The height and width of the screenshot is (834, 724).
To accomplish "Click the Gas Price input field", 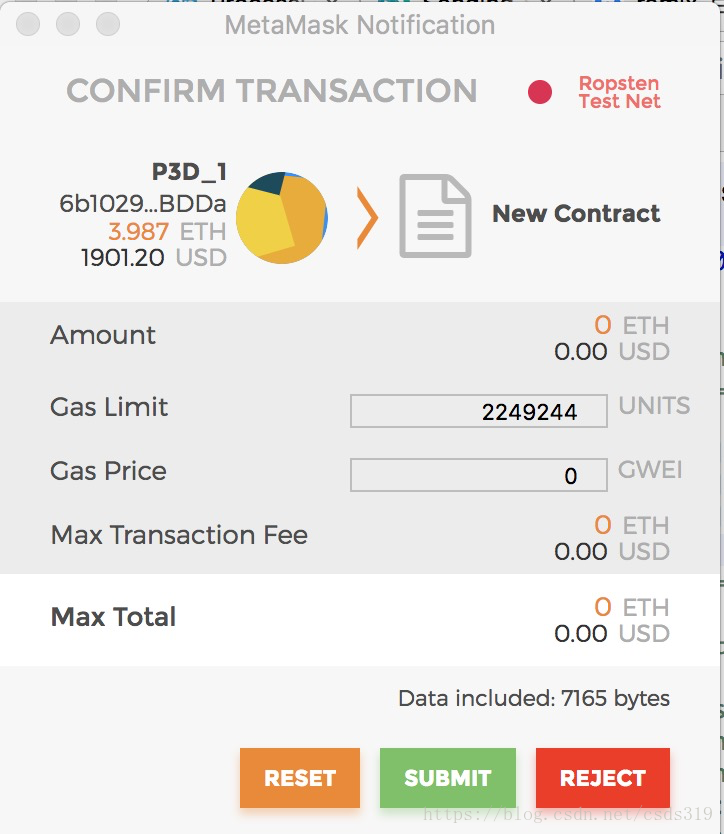I will click(478, 475).
